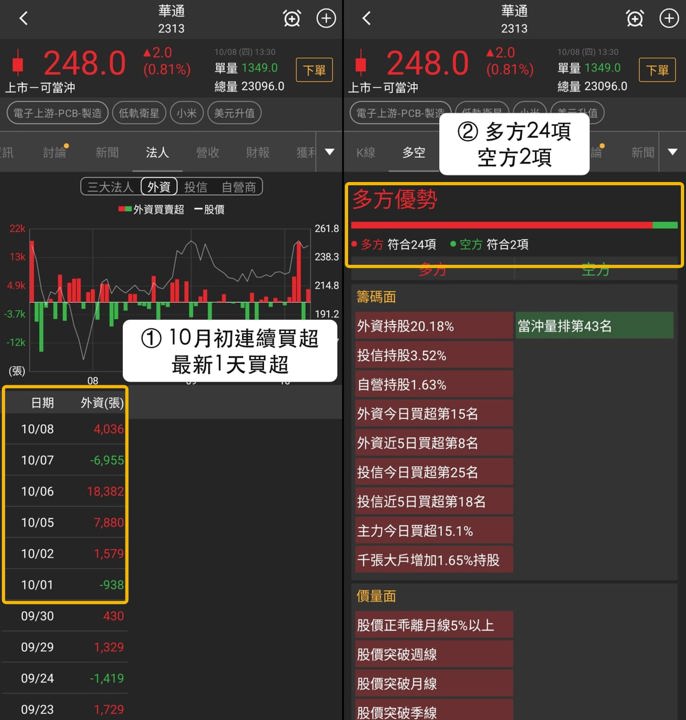The width and height of the screenshot is (686, 720).
Task: Tap 下單 order button in left panel
Action: (314, 70)
